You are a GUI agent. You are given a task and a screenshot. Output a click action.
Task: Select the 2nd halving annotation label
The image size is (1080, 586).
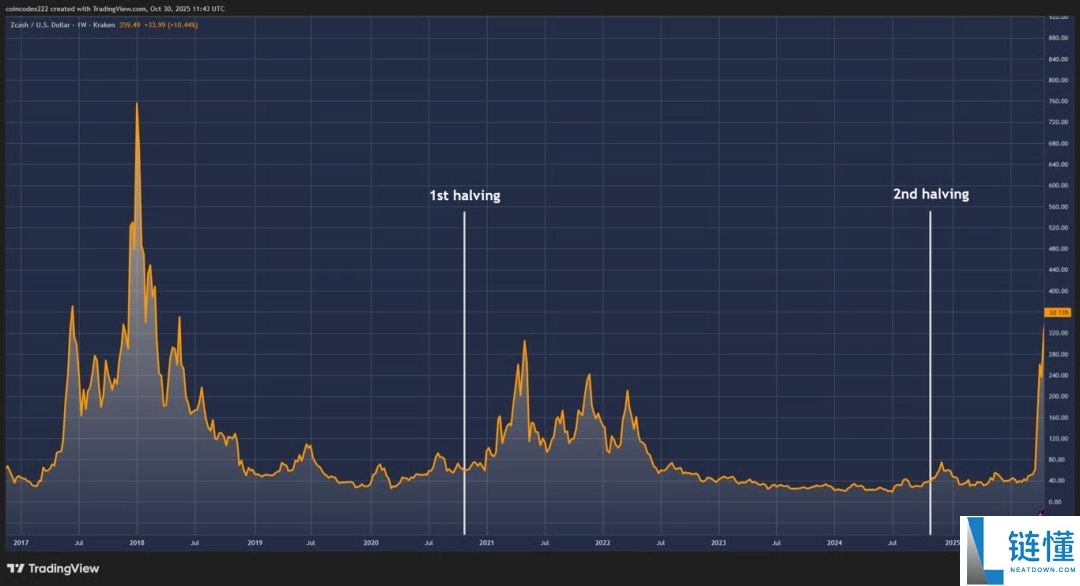(x=931, y=194)
